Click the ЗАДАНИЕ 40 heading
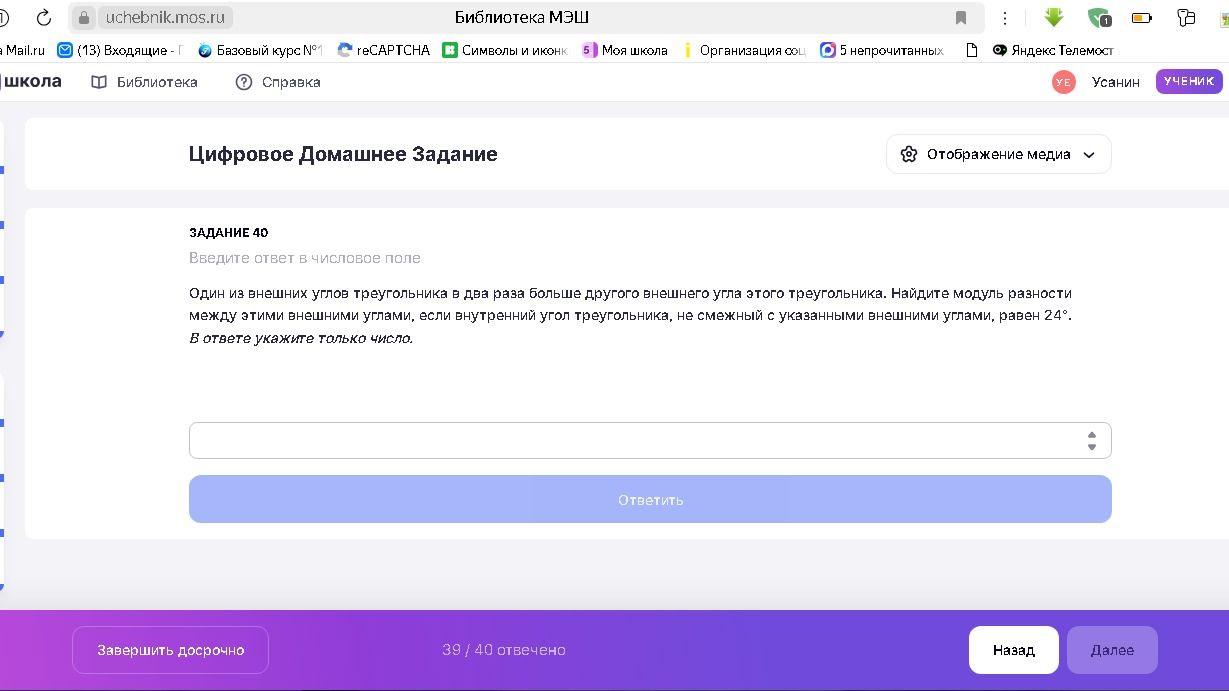Screen dimensions: 1229x691 (229, 232)
